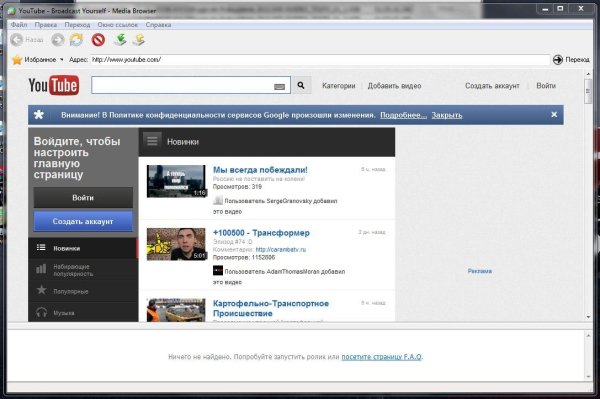Click page scrollbar down arrow
This screenshot has width=600, height=399.
(x=589, y=317)
